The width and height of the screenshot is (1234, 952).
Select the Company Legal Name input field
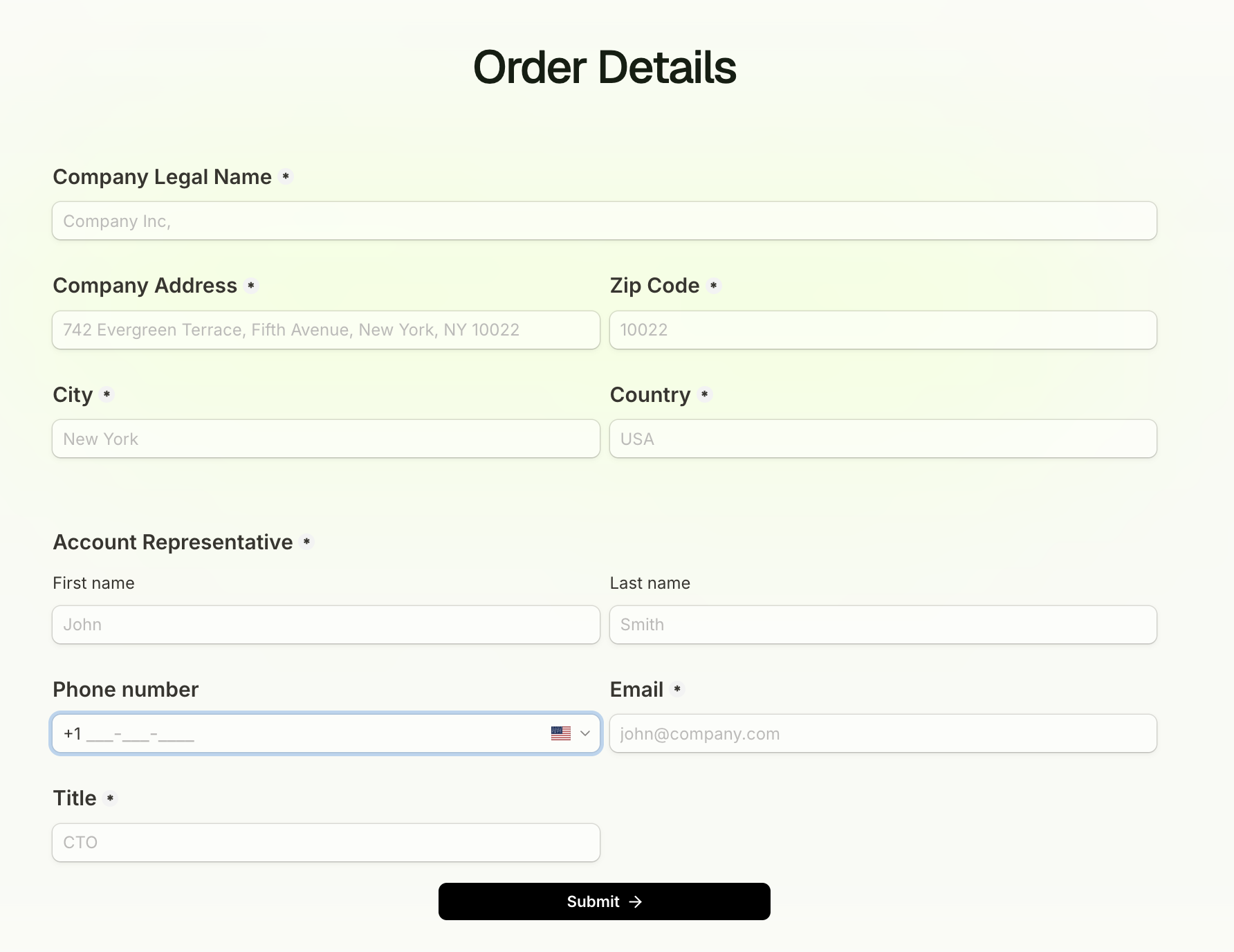pos(604,221)
